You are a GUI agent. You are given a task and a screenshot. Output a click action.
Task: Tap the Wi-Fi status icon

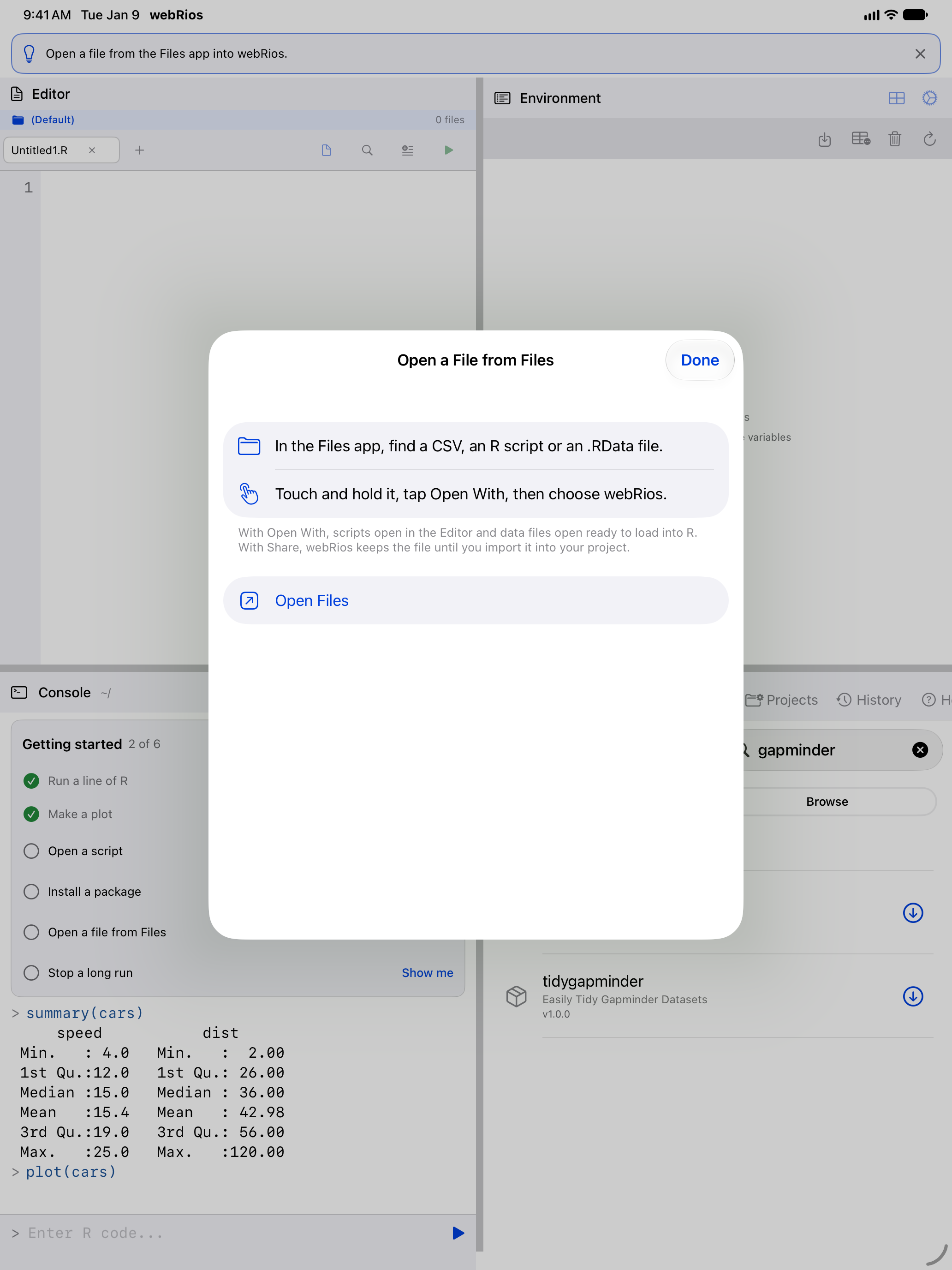(891, 15)
